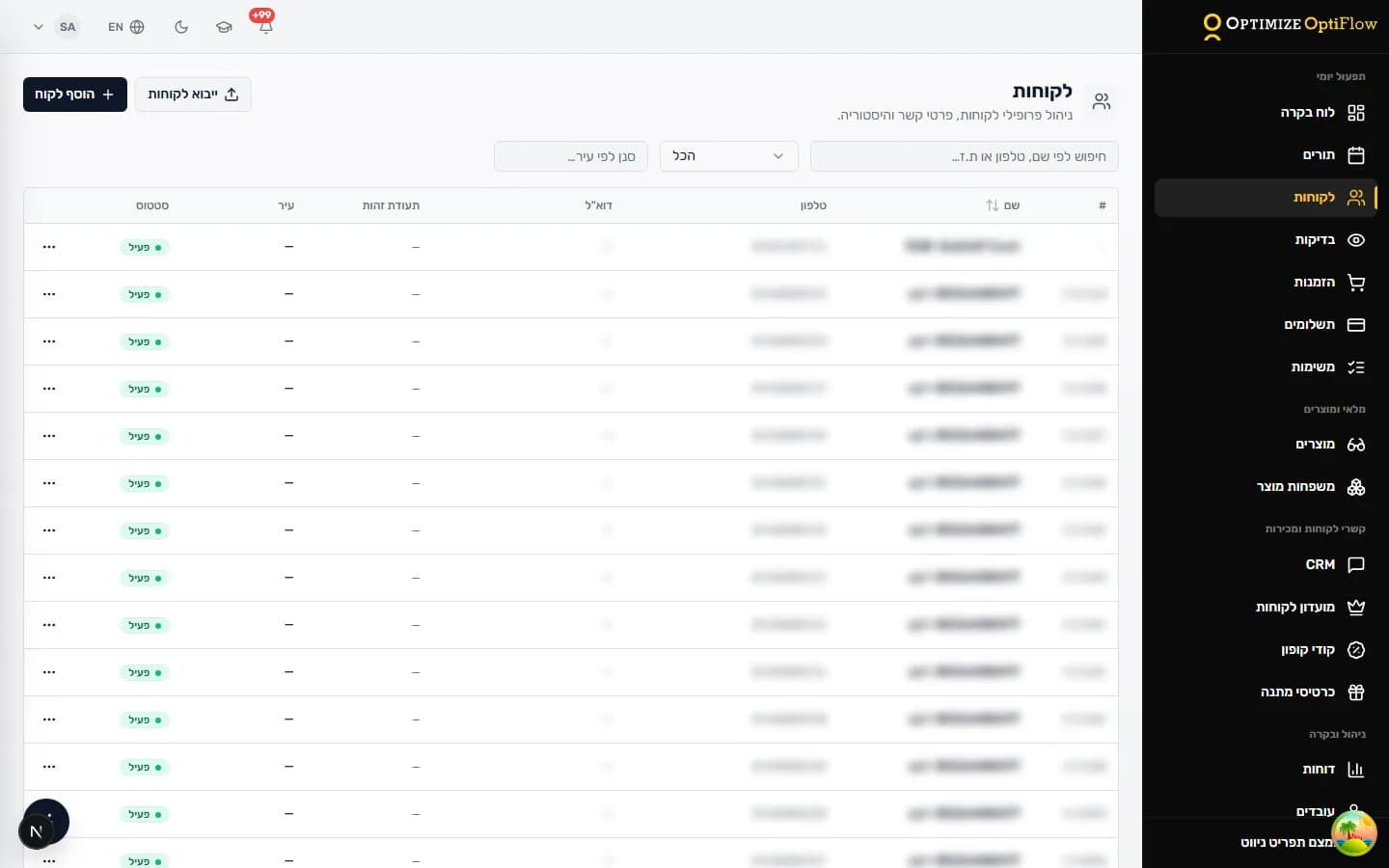This screenshot has height=868, width=1389.
Task: Open בדיקה eye exam sidebar item
Action: (x=1266, y=240)
